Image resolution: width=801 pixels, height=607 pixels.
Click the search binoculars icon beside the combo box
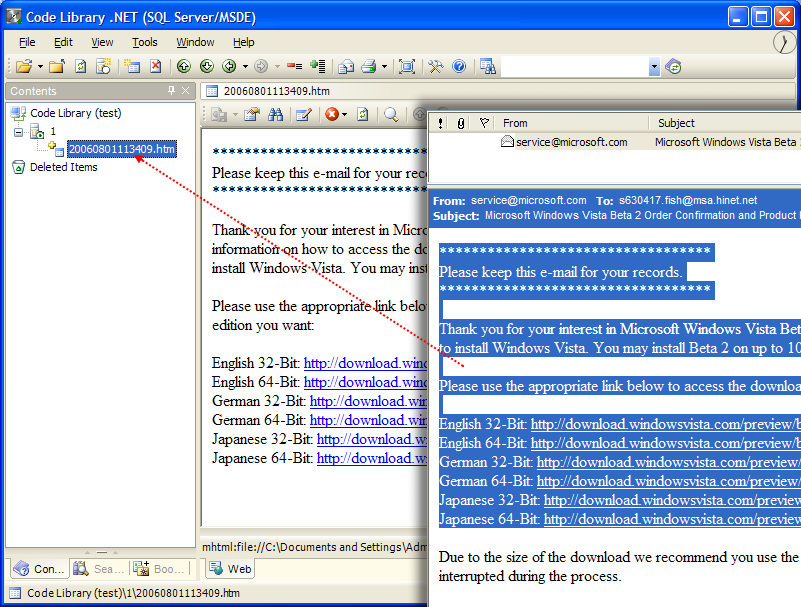487,66
